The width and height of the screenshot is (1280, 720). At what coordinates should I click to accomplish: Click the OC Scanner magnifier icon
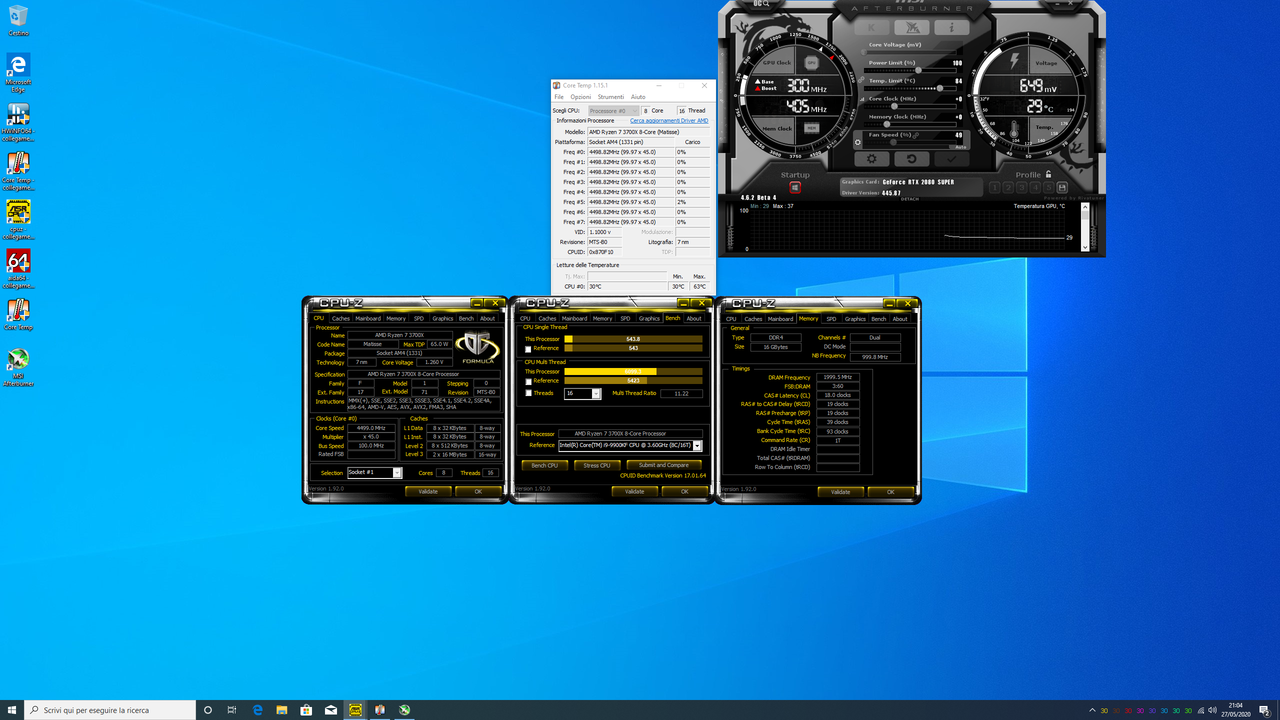(x=762, y=5)
